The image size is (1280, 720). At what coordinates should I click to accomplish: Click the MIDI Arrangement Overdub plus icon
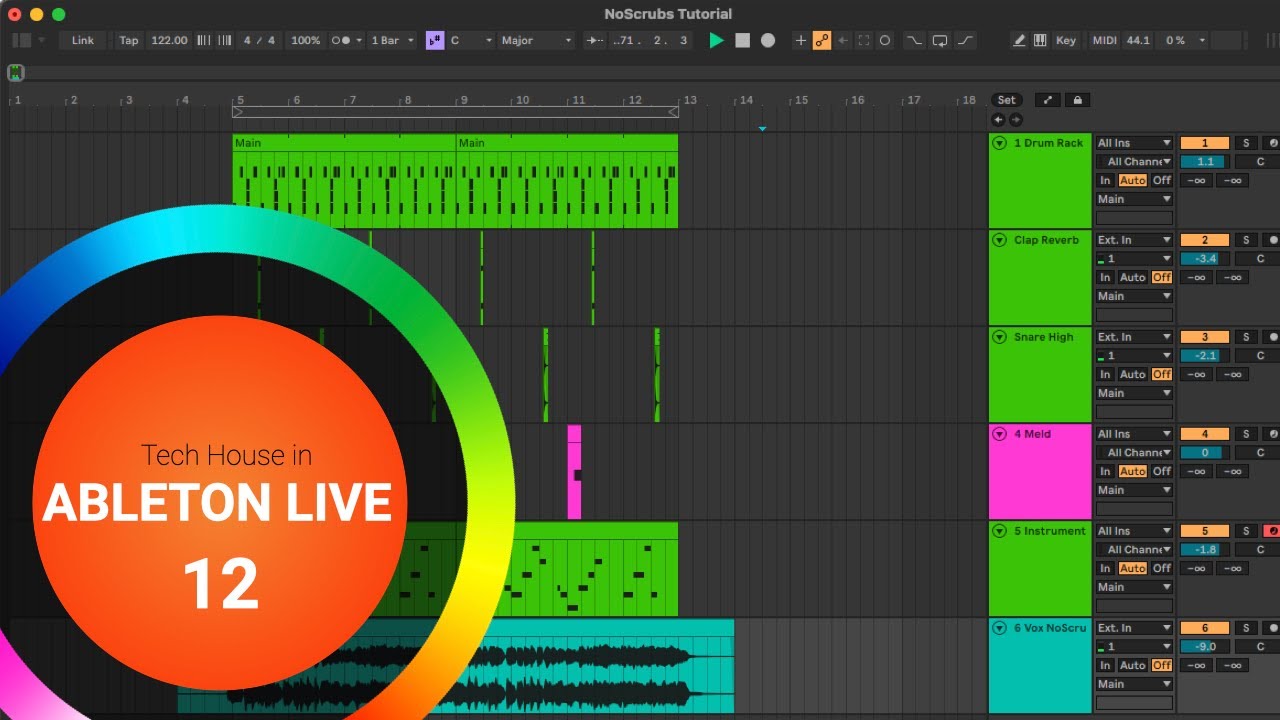800,40
